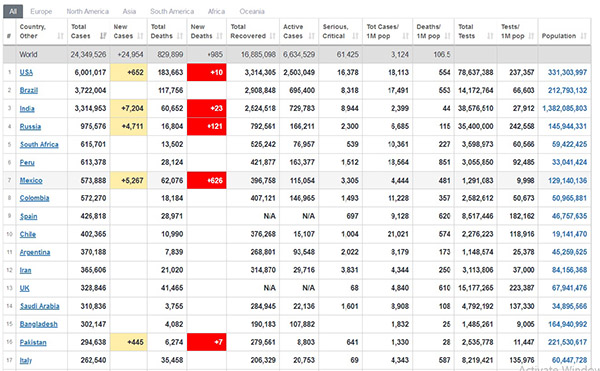Select Brazil total cases 3,722,004

pyautogui.click(x=90, y=90)
